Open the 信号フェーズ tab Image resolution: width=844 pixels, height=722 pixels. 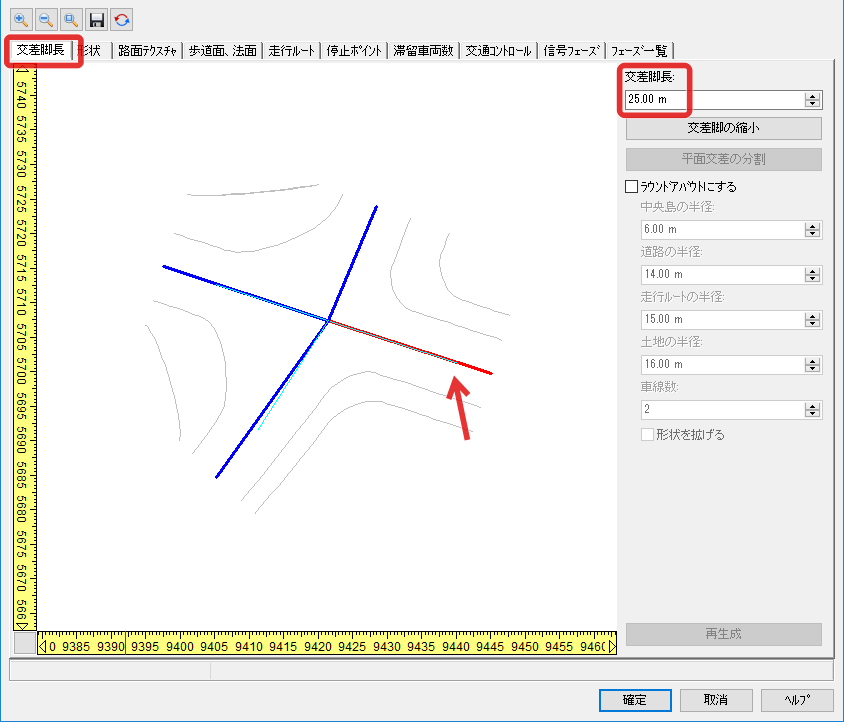tap(571, 51)
